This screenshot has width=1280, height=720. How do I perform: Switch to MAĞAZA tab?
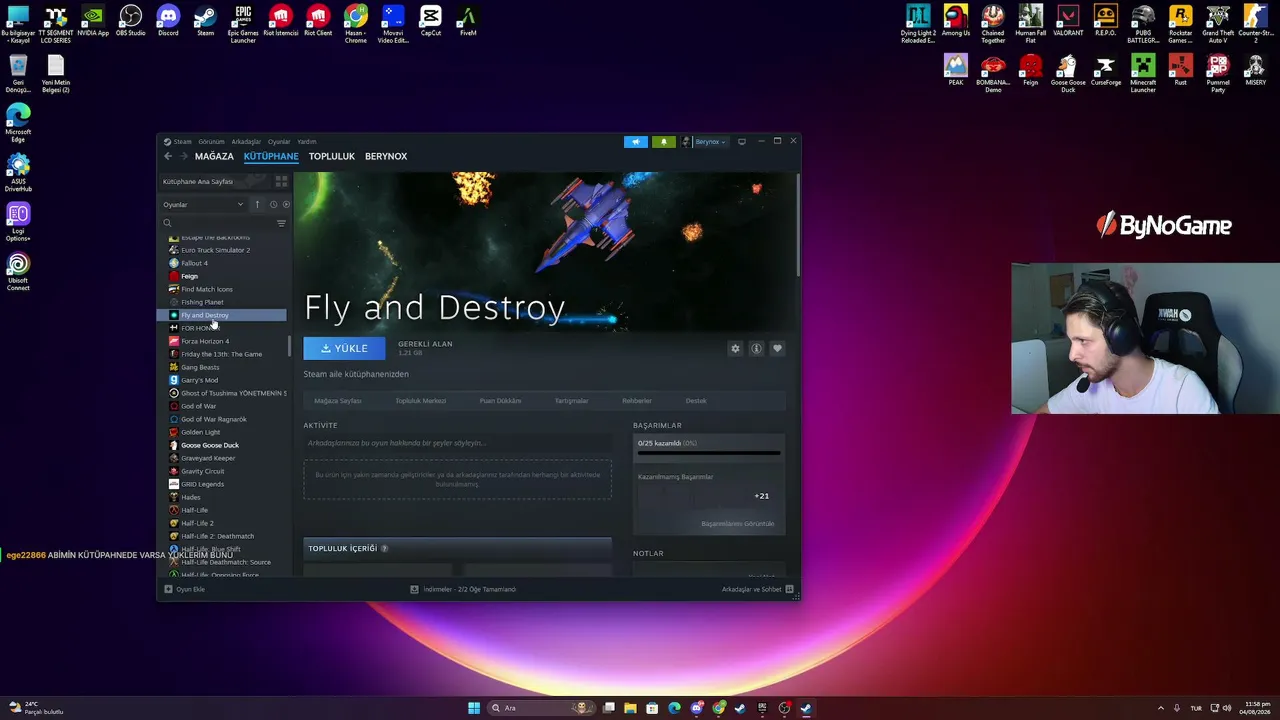click(x=214, y=157)
